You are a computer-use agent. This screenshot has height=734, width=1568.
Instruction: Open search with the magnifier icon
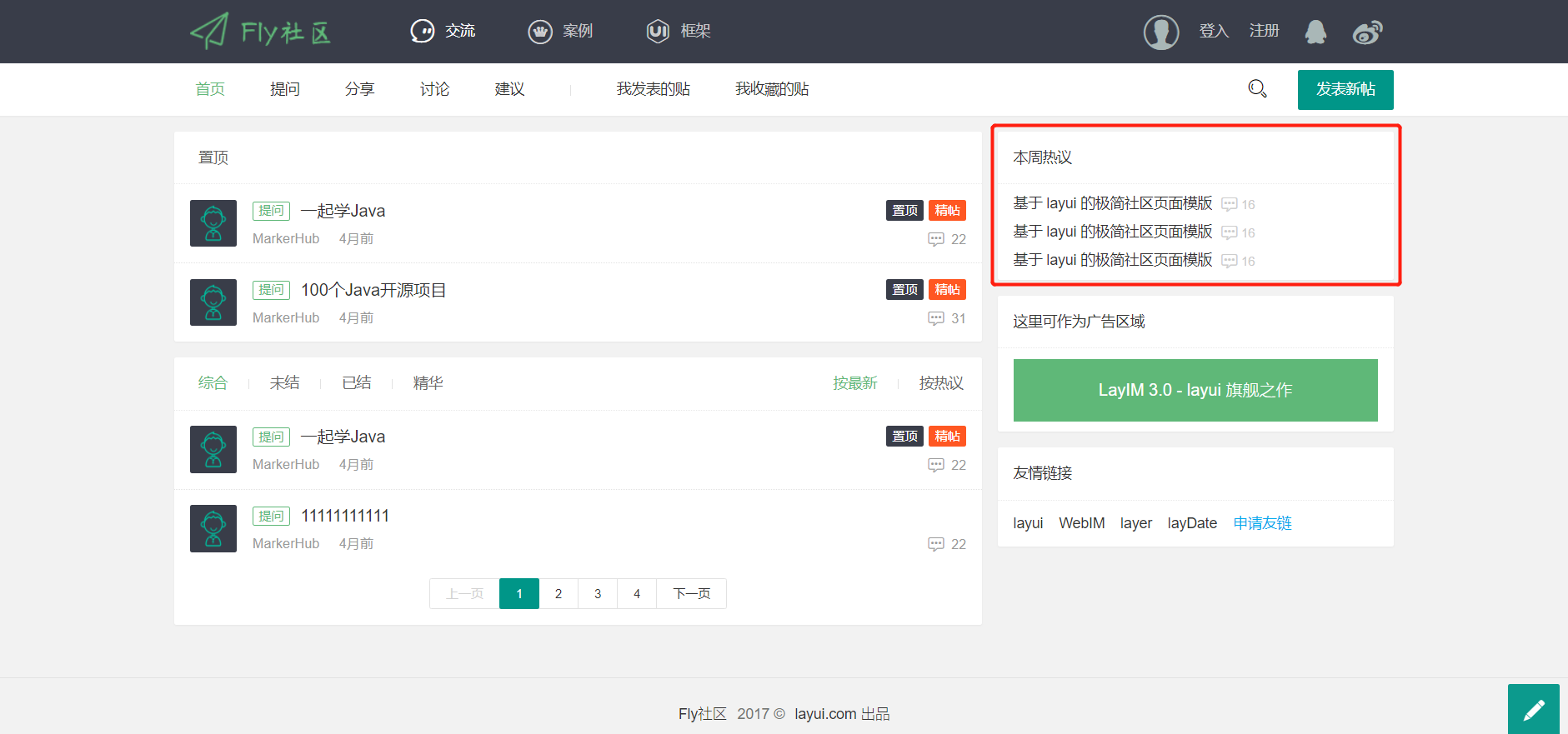pyautogui.click(x=1257, y=88)
